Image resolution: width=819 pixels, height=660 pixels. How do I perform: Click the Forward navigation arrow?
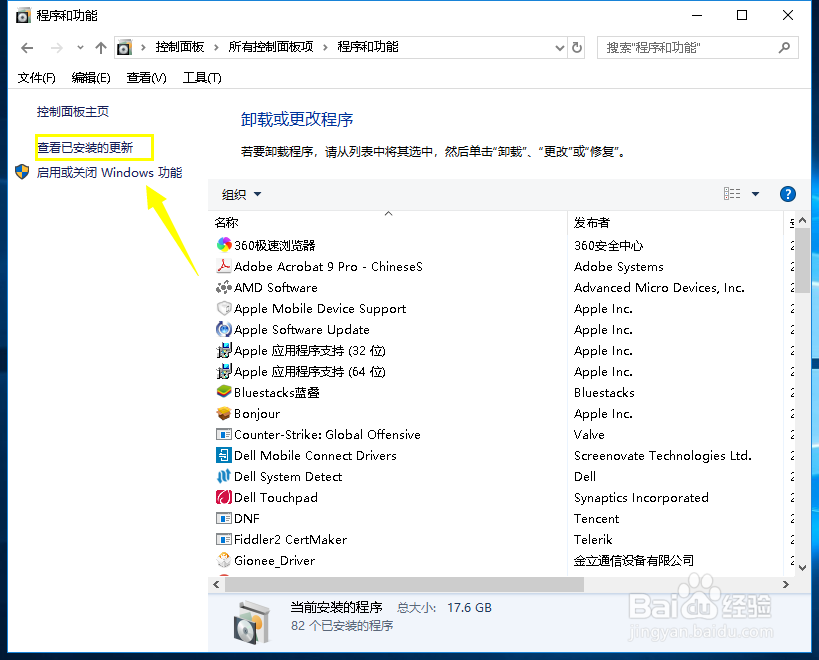coord(56,48)
